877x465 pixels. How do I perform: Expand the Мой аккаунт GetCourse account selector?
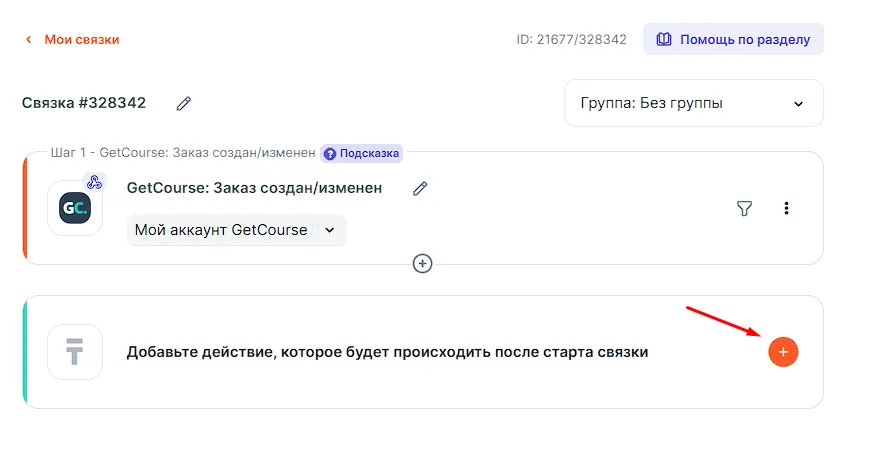[236, 230]
